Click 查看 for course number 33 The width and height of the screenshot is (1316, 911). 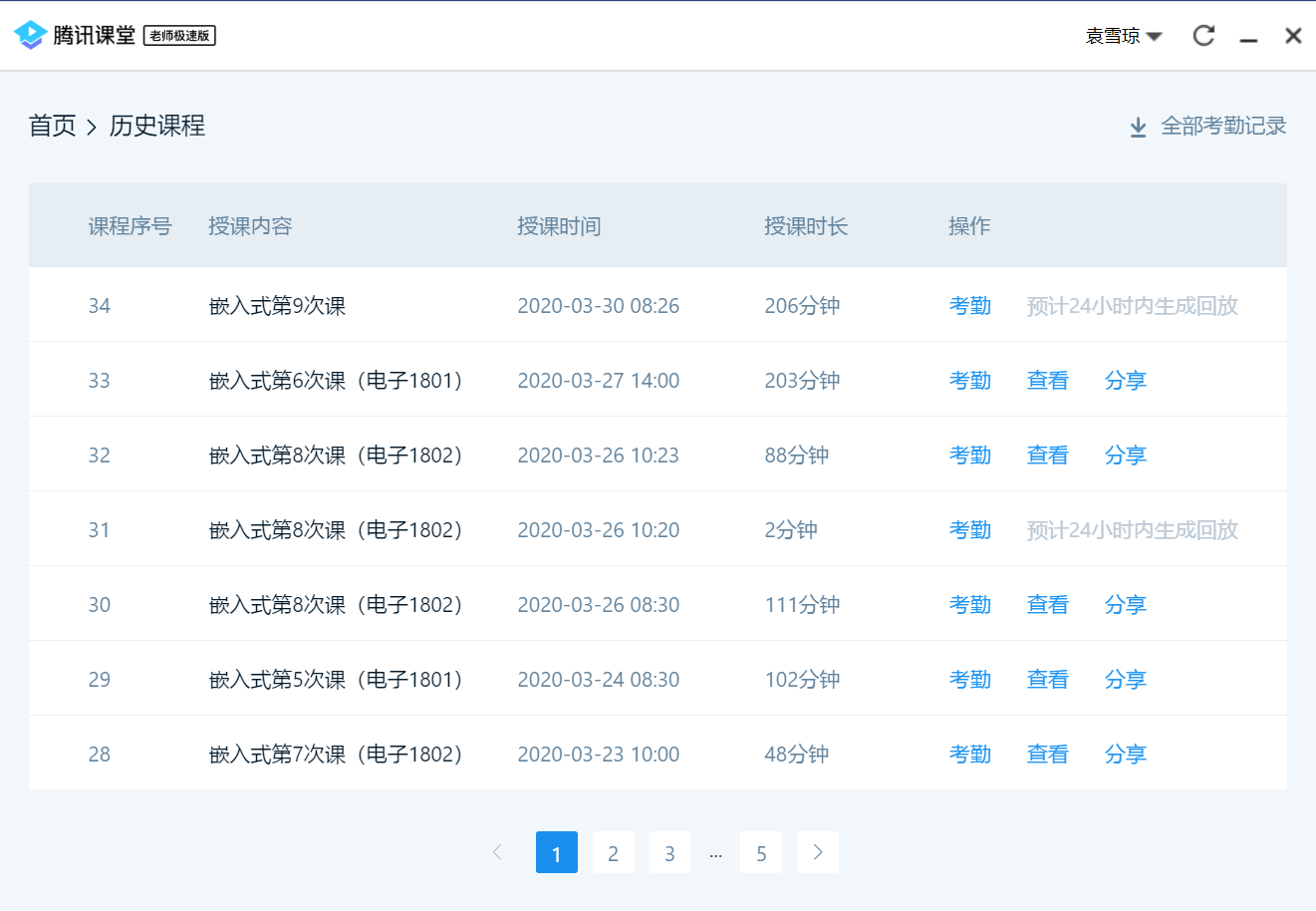tap(1047, 381)
